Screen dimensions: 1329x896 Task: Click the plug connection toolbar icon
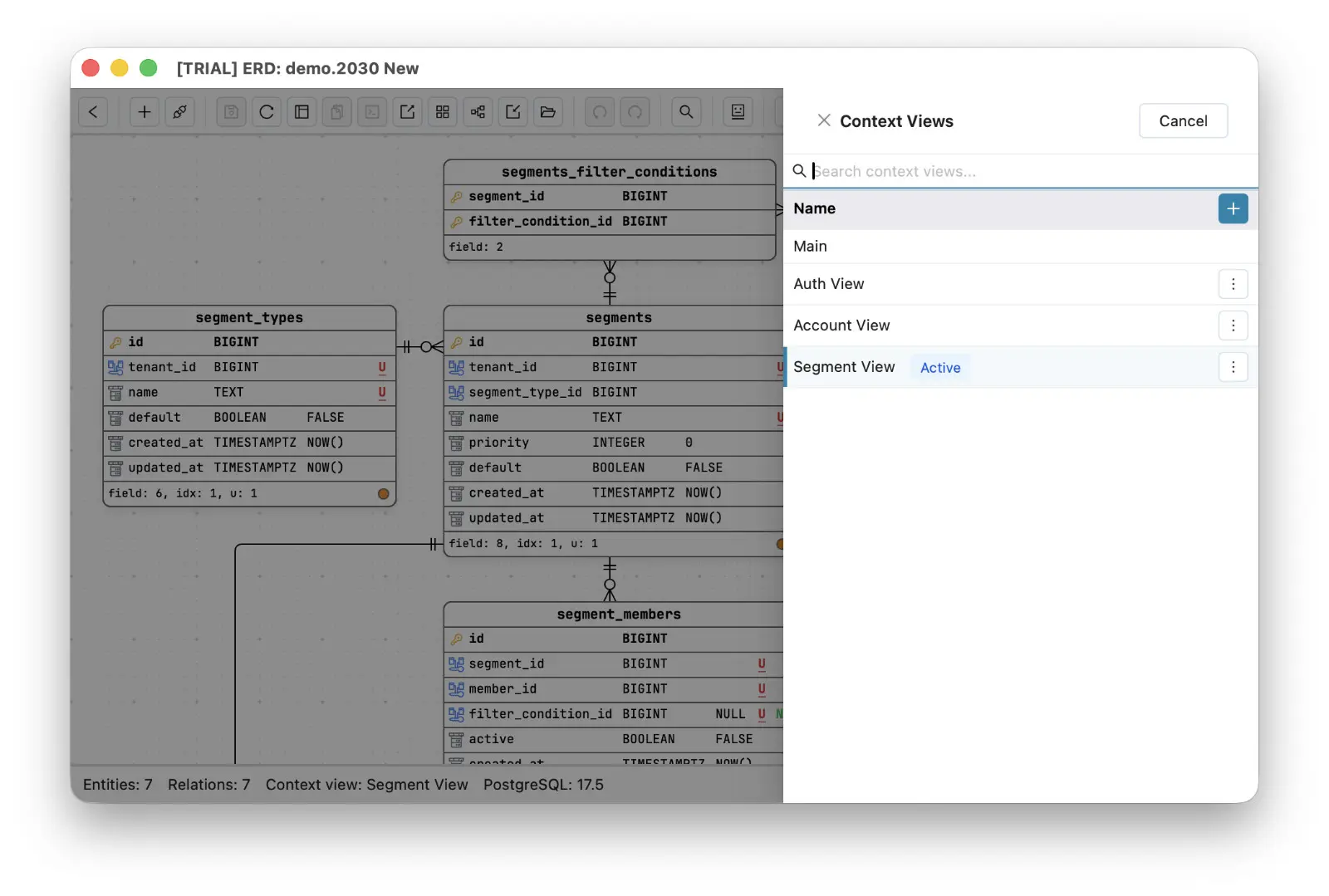tap(179, 112)
